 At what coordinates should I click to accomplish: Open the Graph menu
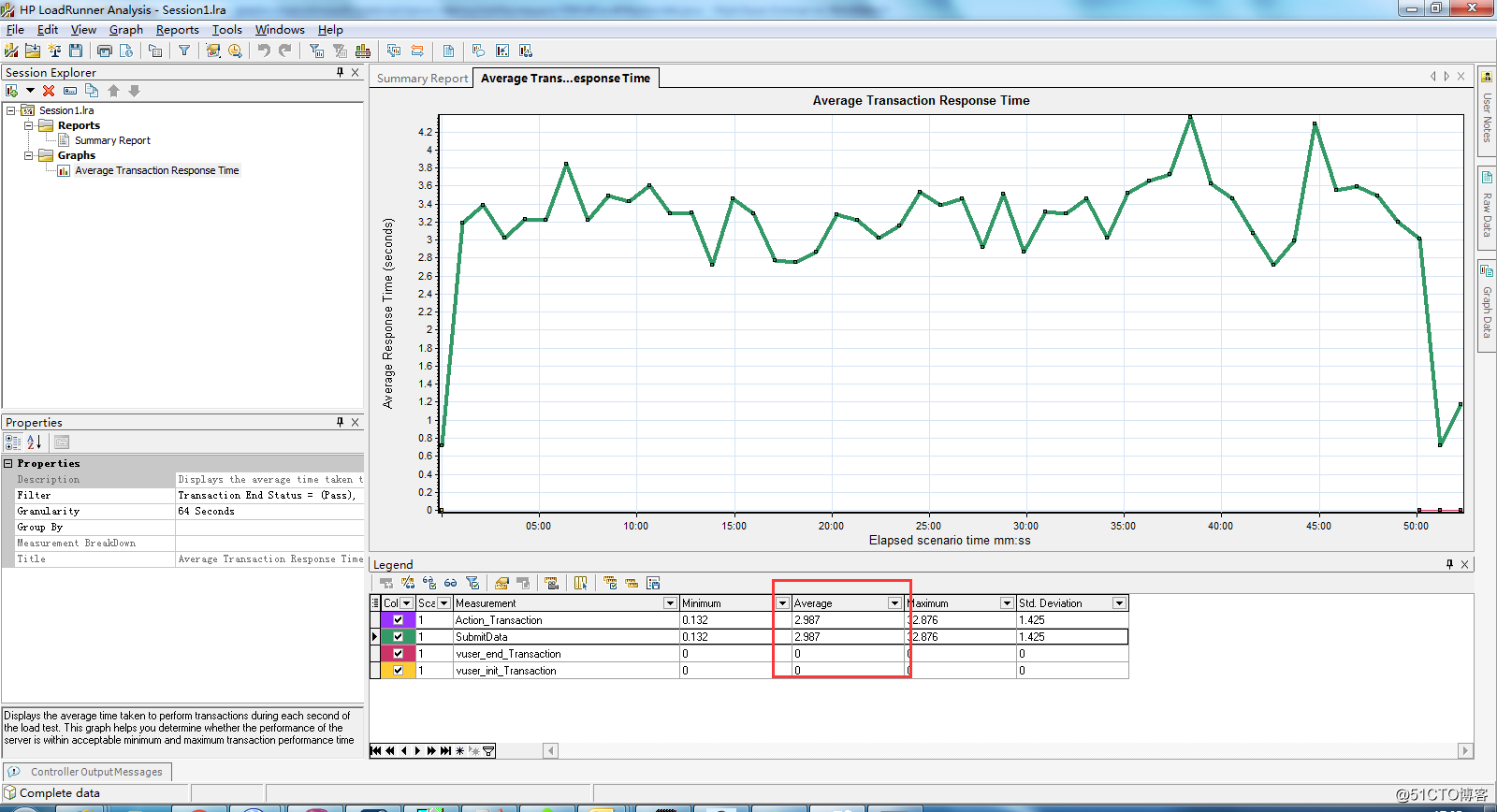(126, 30)
